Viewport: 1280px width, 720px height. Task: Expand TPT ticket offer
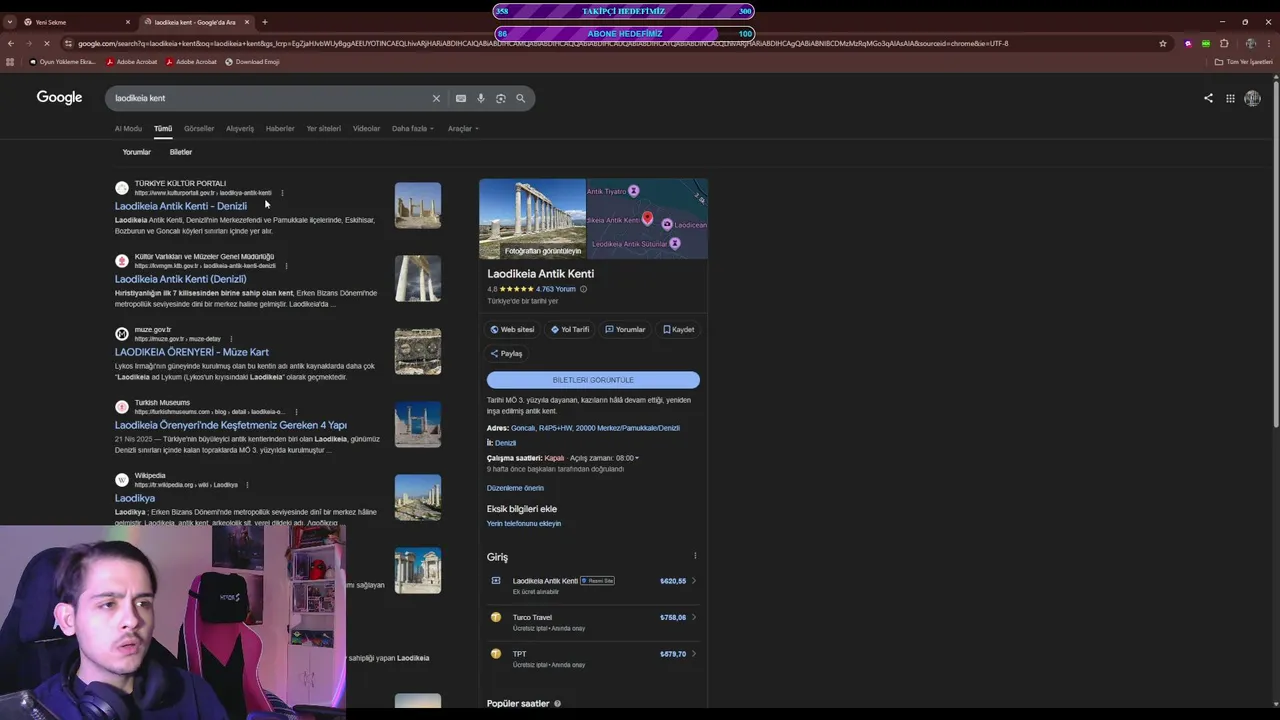[694, 654]
